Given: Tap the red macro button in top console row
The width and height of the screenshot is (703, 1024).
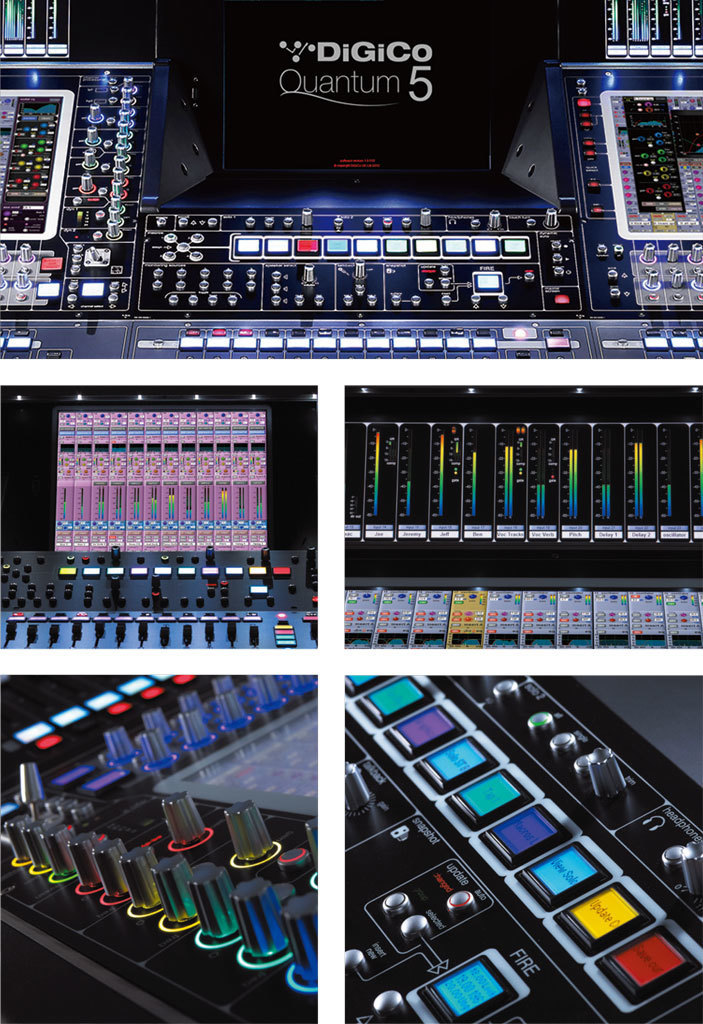Looking at the screenshot, I should pyautogui.click(x=307, y=247).
